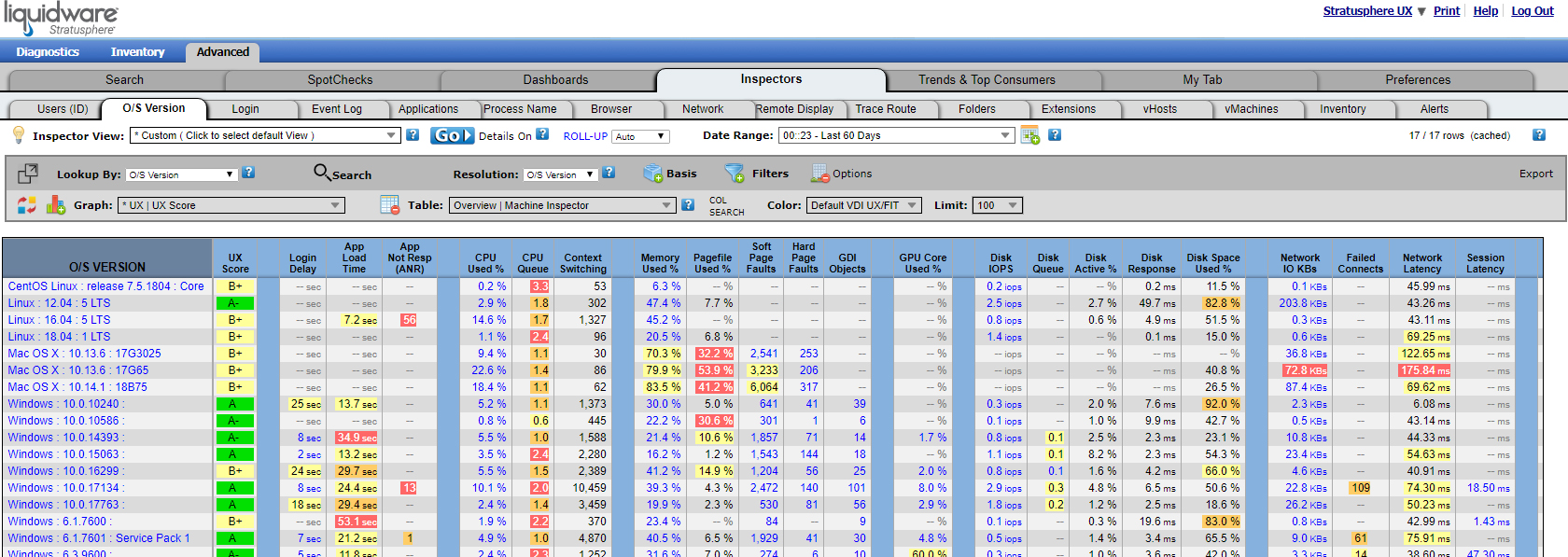This screenshot has height=557, width=1568.
Task: Select the Alerts sub-tab
Action: point(1435,109)
